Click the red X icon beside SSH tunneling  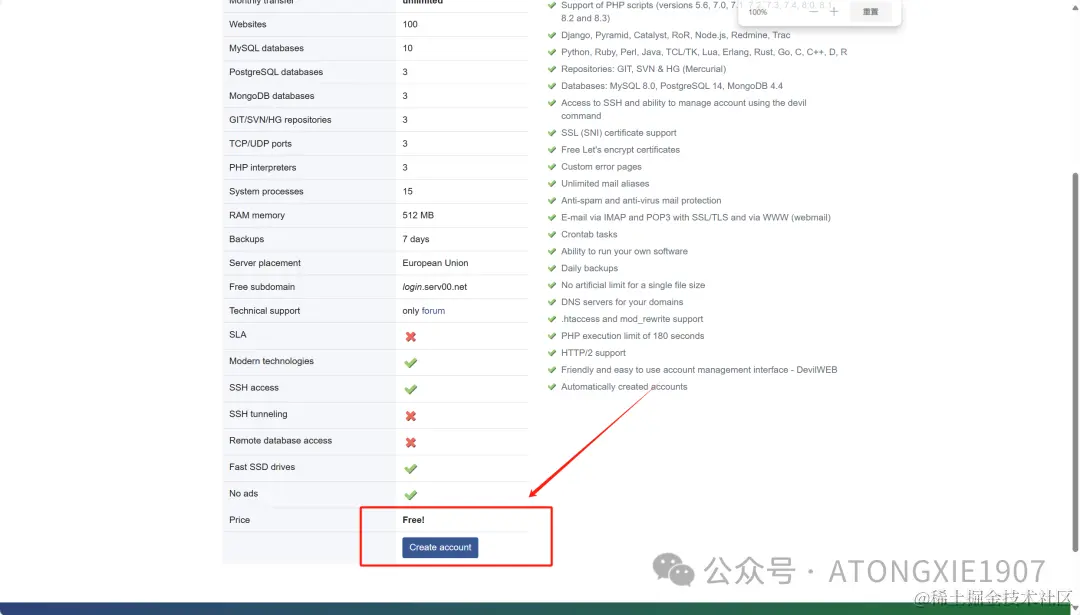(x=411, y=416)
